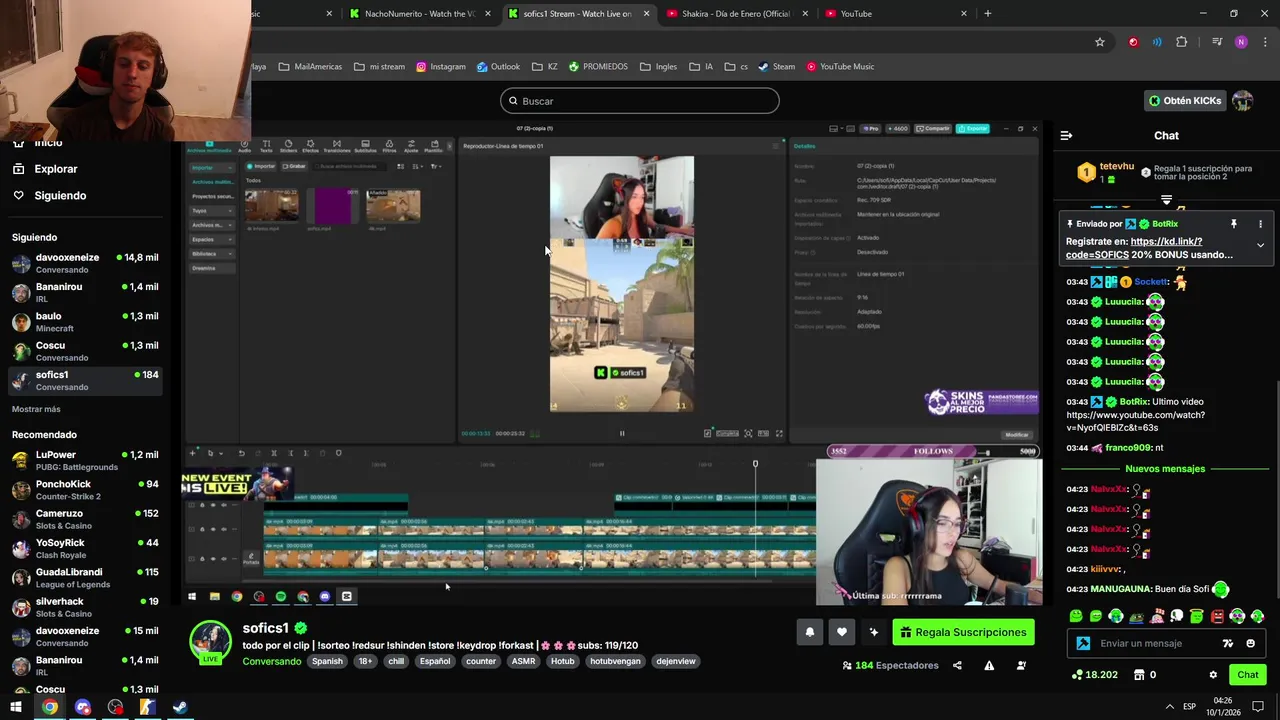Screen dimensions: 1280x720
Task: Open Coscu channel in followed list
Action: coord(86,351)
